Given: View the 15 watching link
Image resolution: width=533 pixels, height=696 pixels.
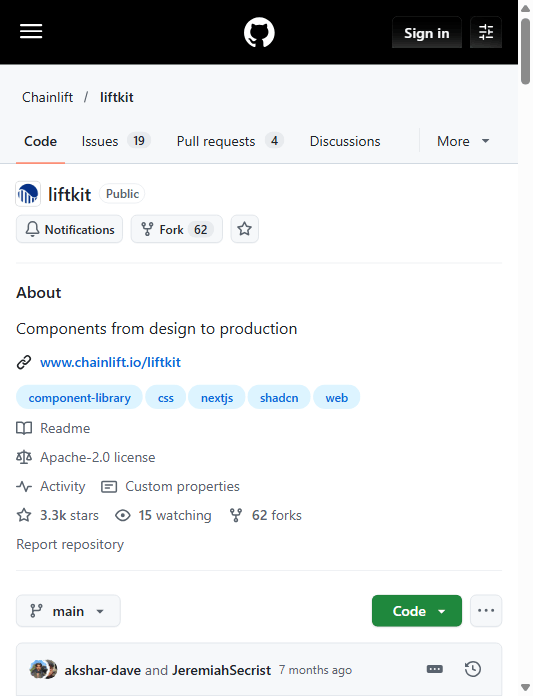Looking at the screenshot, I should pos(175,515).
